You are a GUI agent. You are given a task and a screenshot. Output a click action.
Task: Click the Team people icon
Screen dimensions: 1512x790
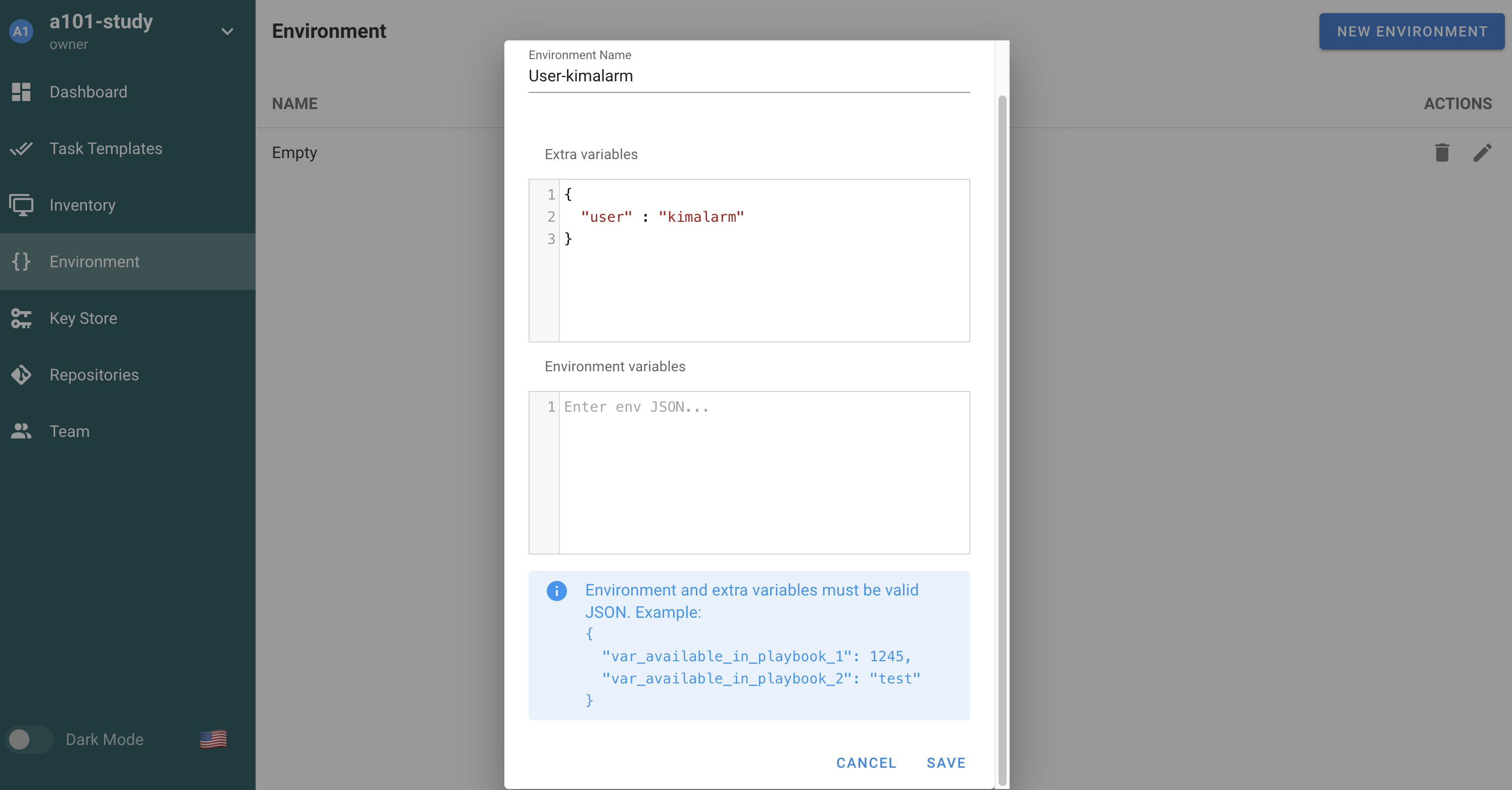point(21,432)
